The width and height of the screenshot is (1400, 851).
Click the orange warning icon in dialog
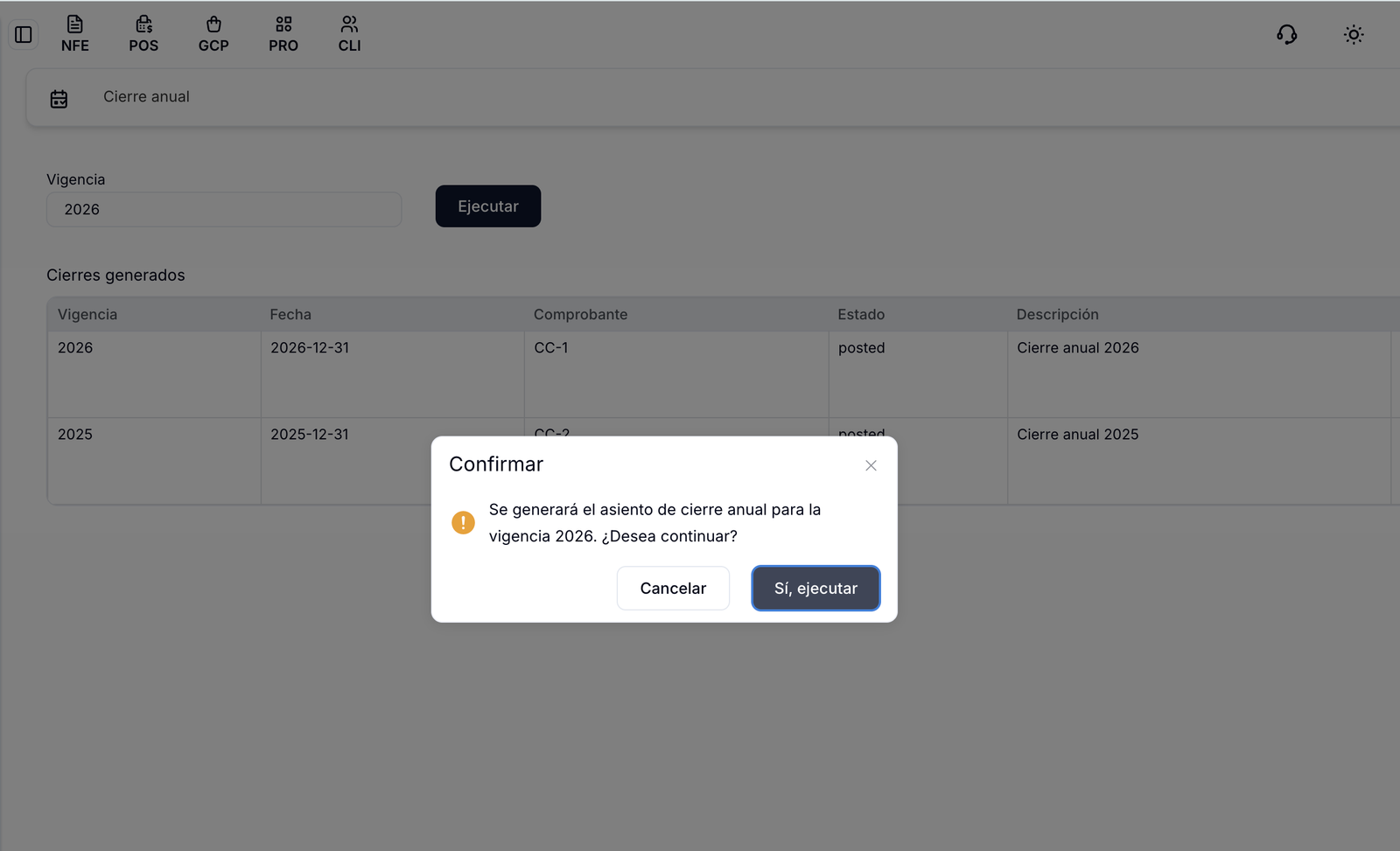tap(463, 523)
